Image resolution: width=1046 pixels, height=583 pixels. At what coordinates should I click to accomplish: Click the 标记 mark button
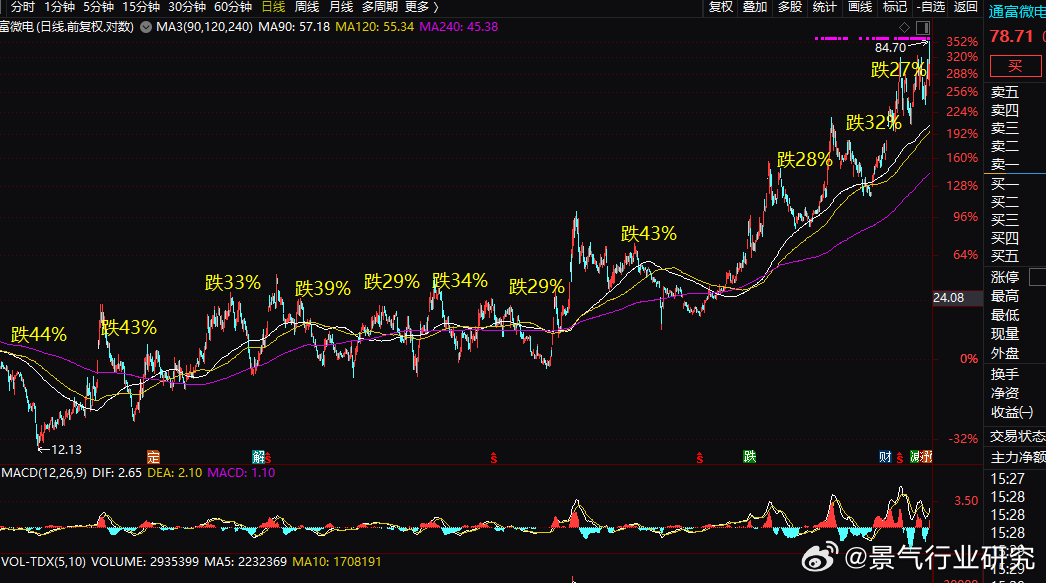895,7
